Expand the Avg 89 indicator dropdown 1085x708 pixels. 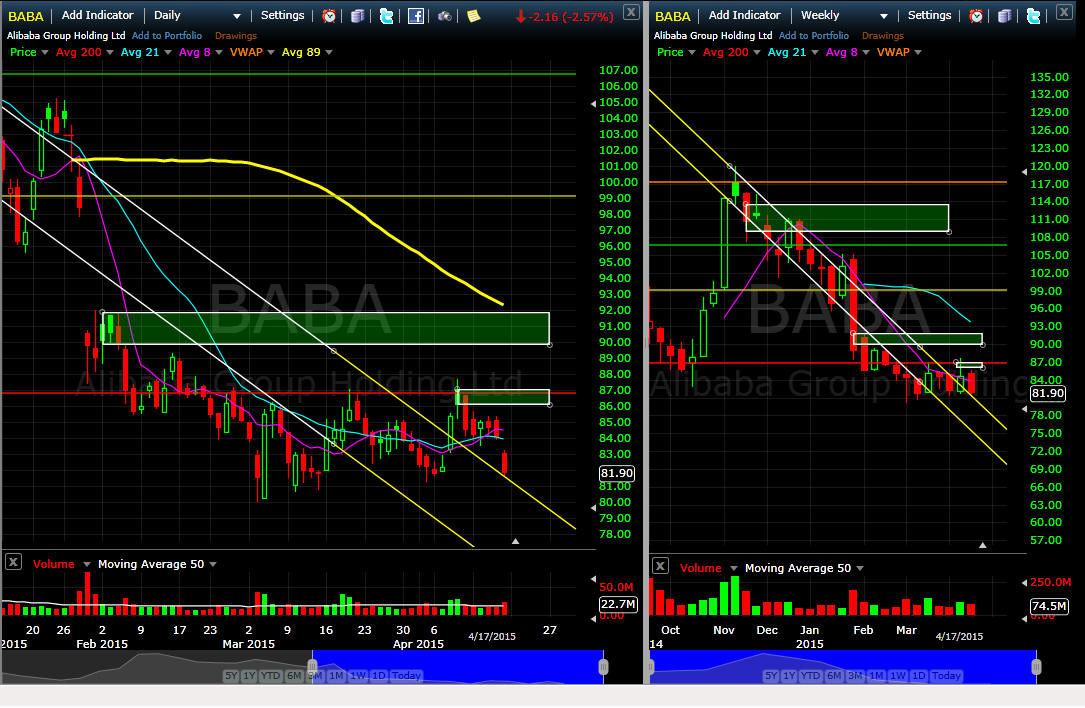tap(329, 53)
